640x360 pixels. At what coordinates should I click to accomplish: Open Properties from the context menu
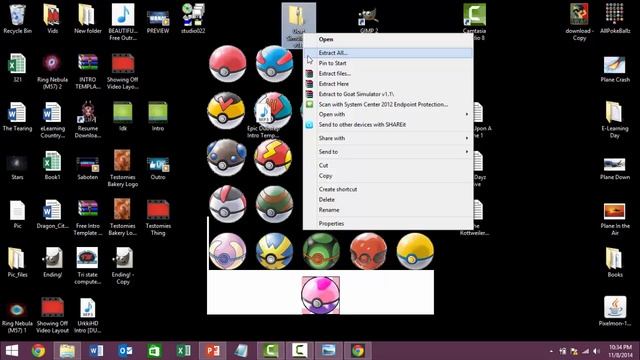click(388, 224)
